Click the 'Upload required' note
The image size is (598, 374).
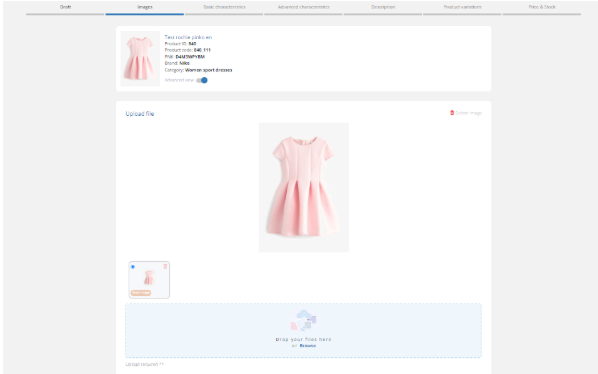(145, 364)
